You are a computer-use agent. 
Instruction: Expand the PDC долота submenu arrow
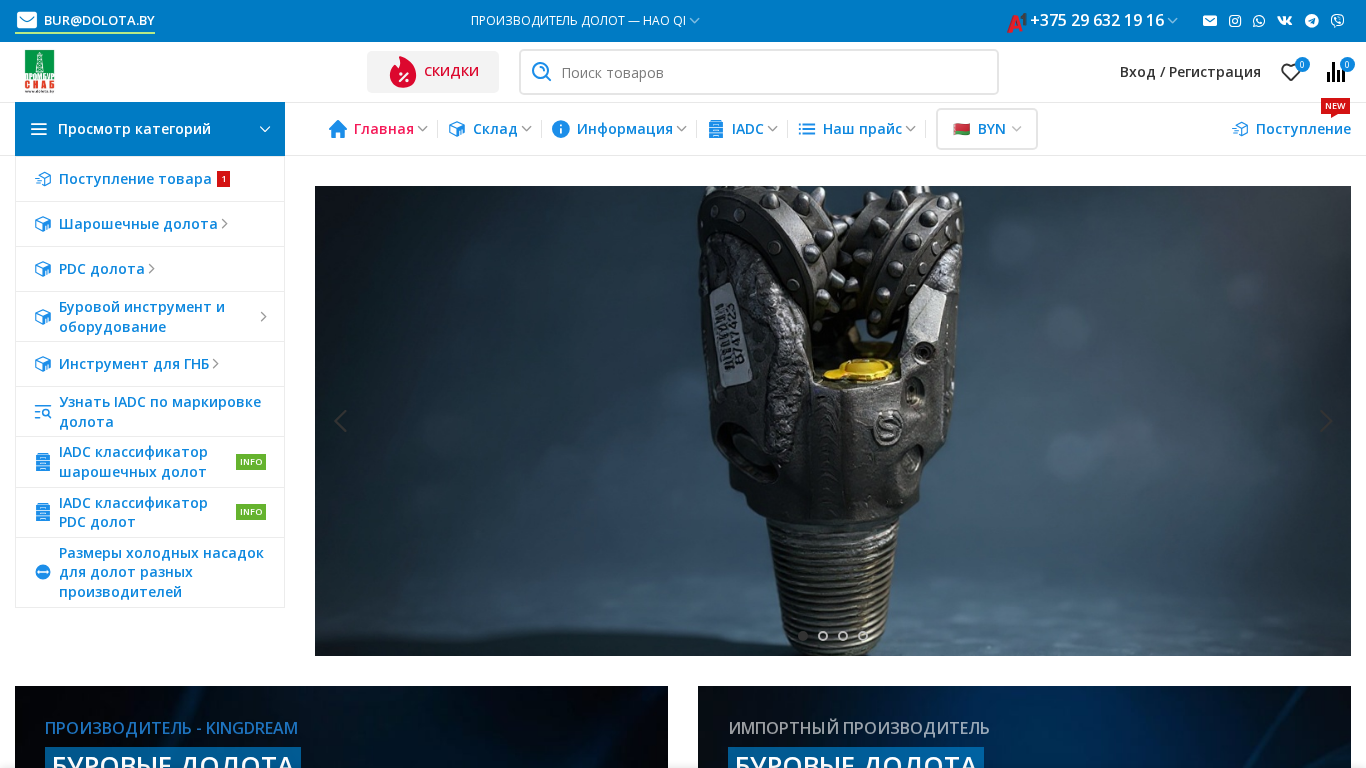pyautogui.click(x=151, y=269)
